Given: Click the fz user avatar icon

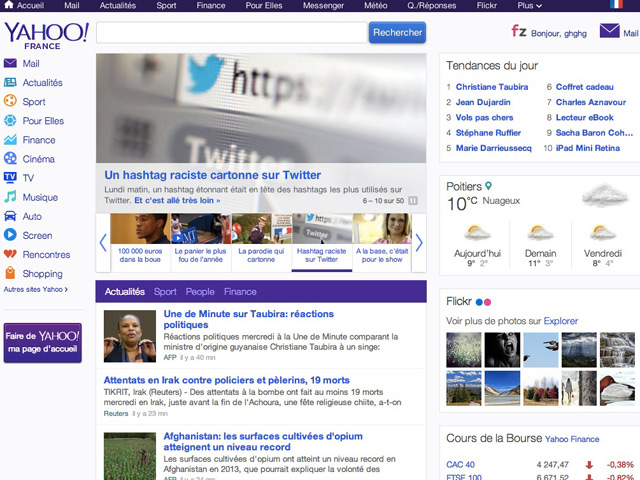Looking at the screenshot, I should point(519,31).
